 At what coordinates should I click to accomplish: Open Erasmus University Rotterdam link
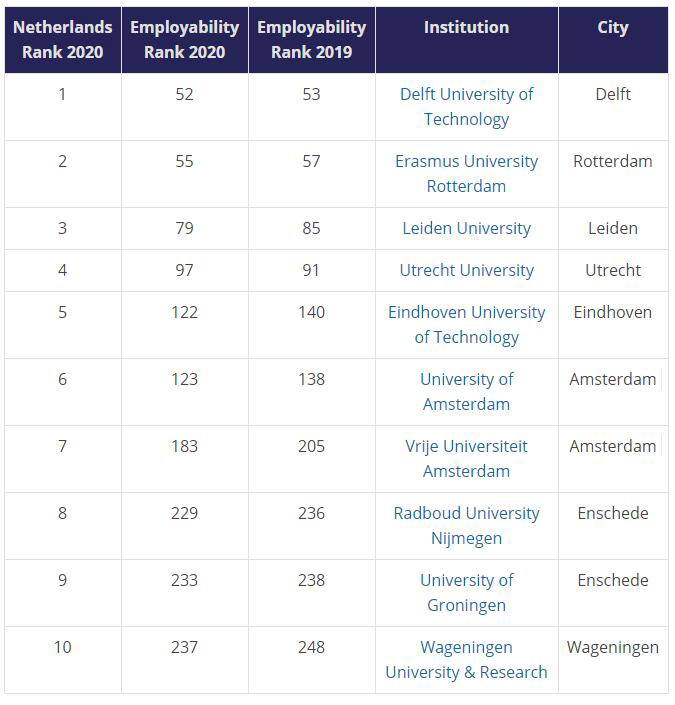(466, 173)
